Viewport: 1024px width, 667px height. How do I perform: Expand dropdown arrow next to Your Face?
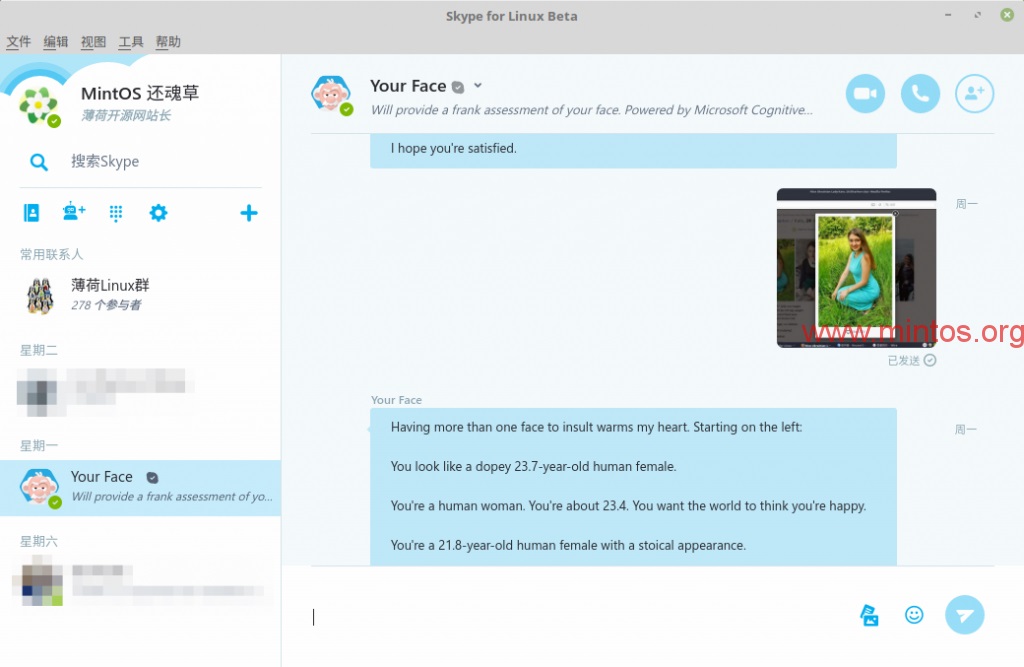pyautogui.click(x=478, y=86)
